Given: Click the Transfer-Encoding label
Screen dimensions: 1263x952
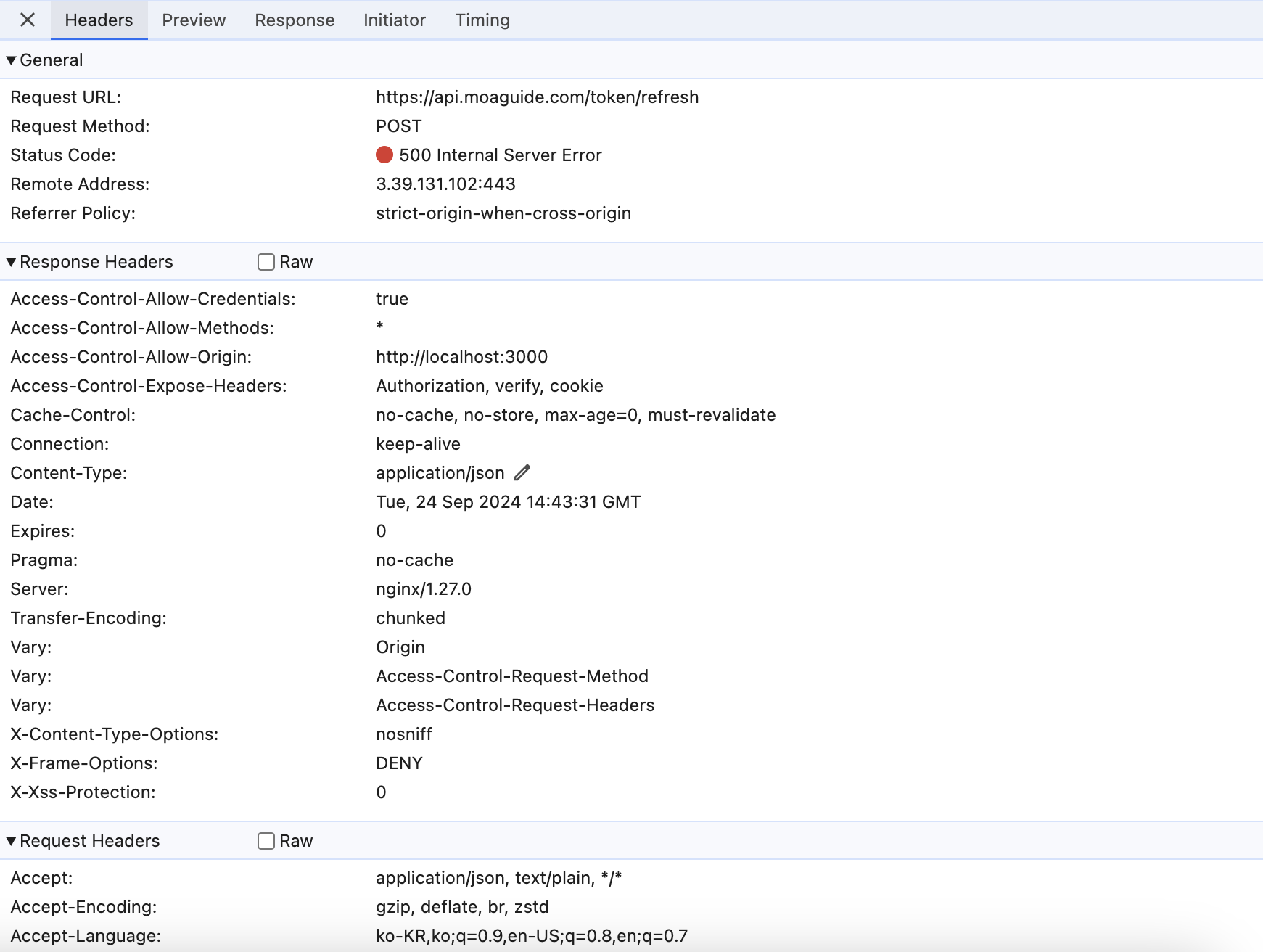Looking at the screenshot, I should coord(89,618).
